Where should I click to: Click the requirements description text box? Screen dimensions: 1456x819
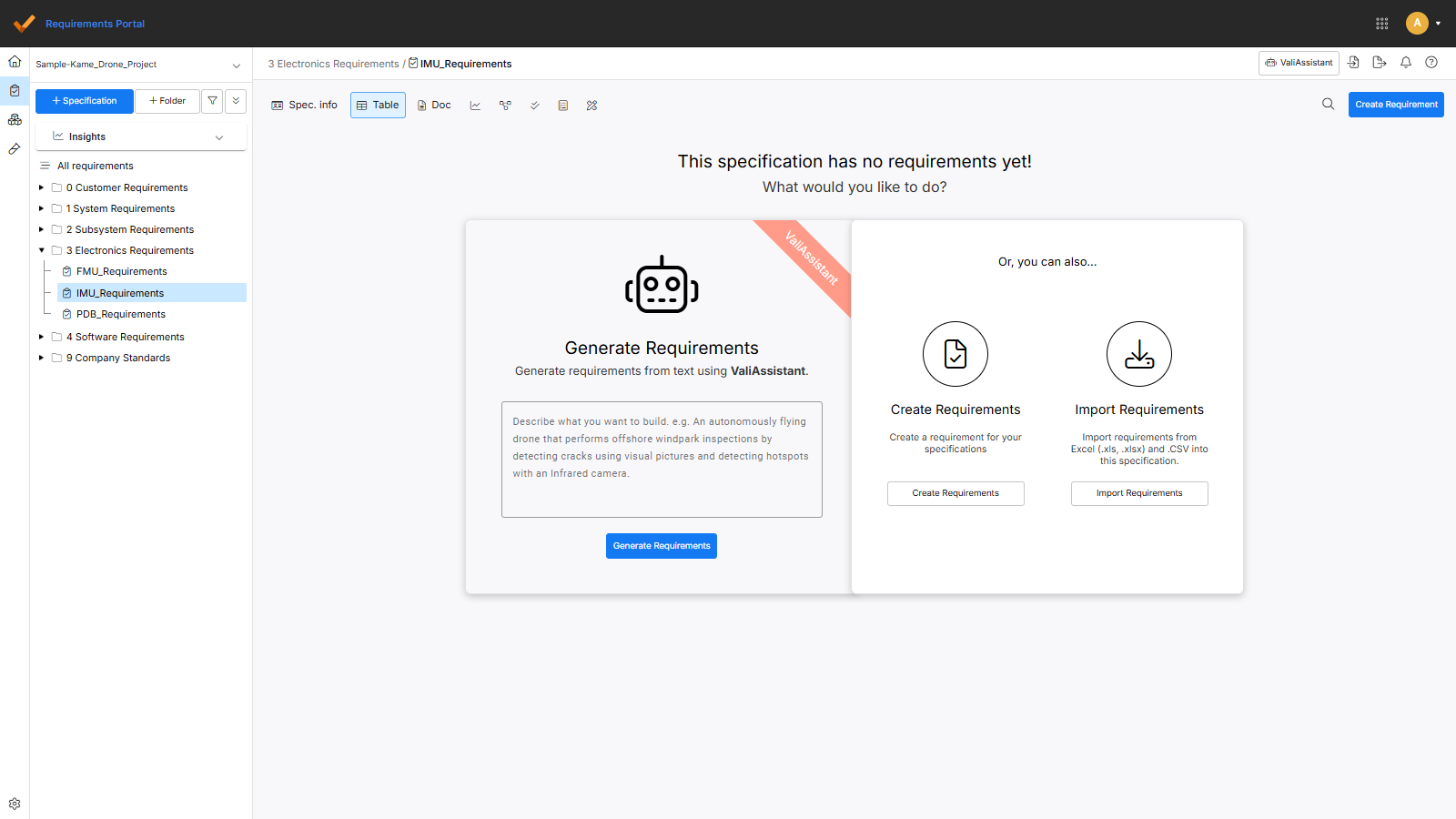pyautogui.click(x=662, y=460)
